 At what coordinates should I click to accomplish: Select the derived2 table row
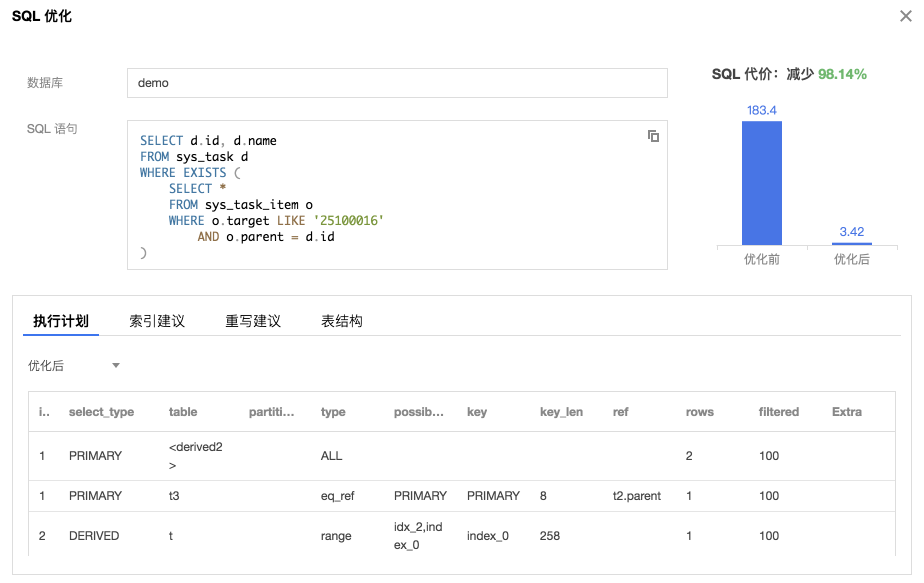tap(462, 456)
